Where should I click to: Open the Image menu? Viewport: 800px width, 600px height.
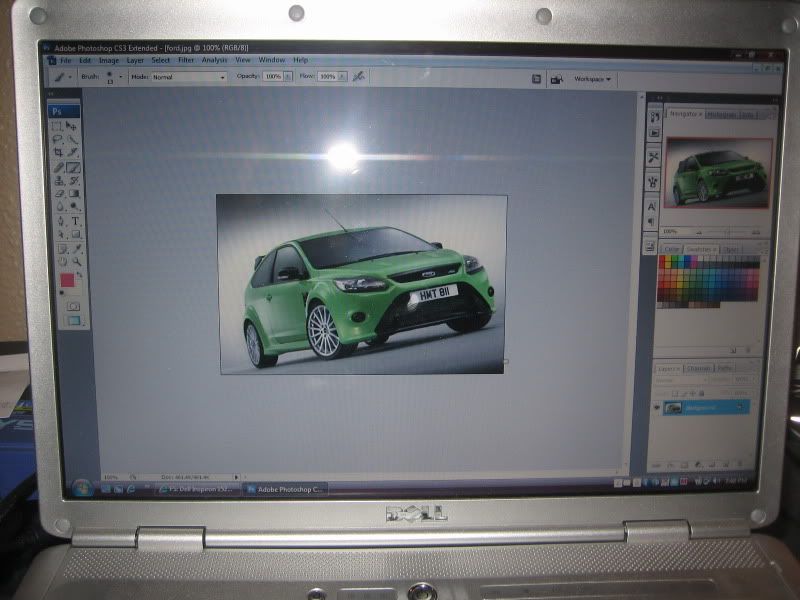pos(109,60)
